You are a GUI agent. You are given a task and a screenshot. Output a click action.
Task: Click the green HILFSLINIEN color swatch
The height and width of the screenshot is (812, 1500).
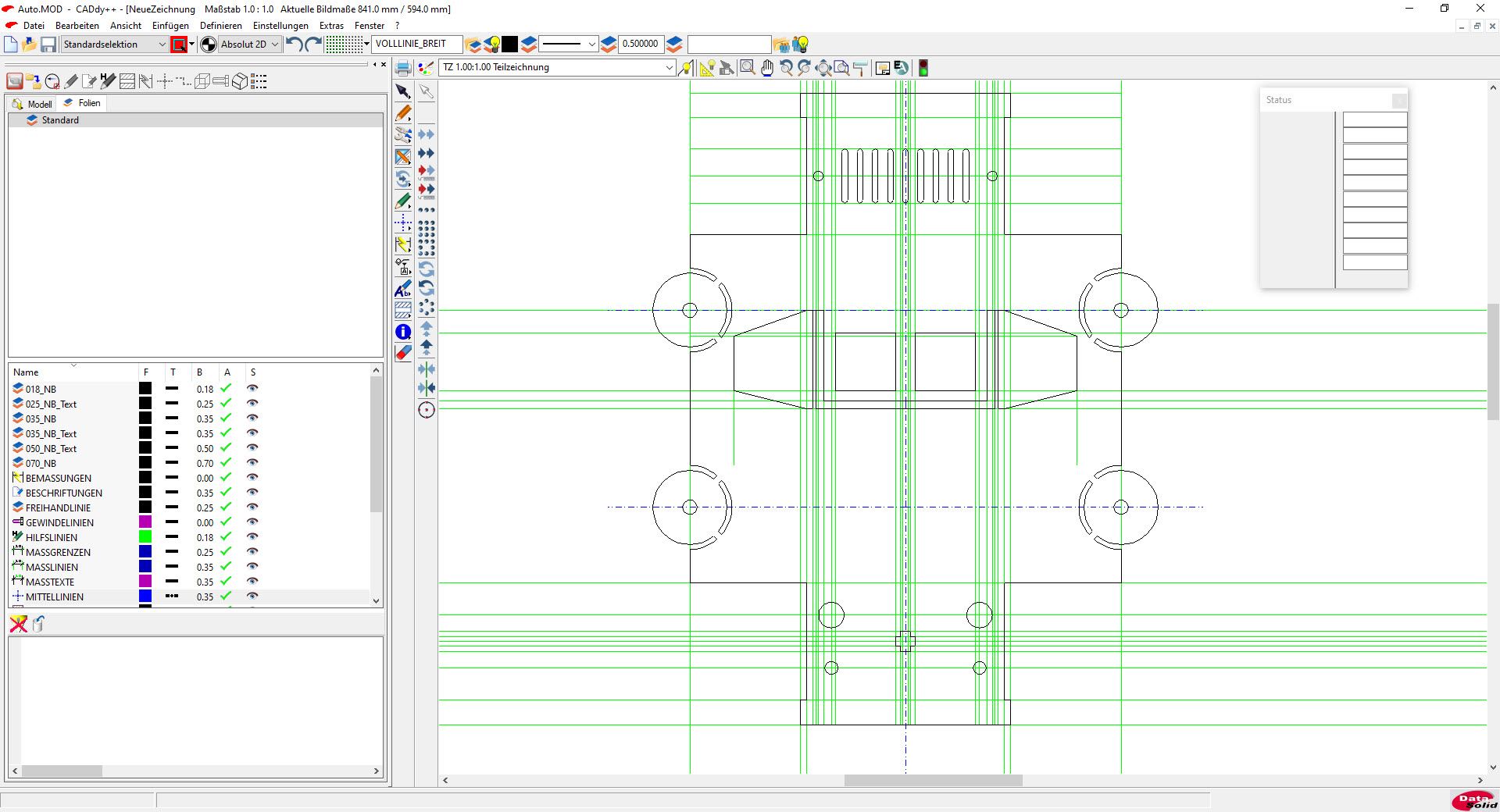(x=145, y=537)
